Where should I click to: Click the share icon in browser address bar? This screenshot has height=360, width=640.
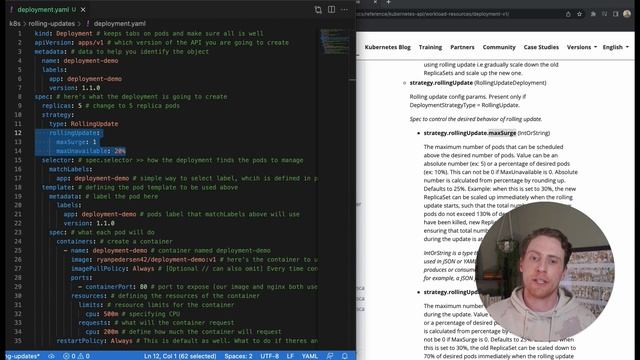tap(568, 14)
